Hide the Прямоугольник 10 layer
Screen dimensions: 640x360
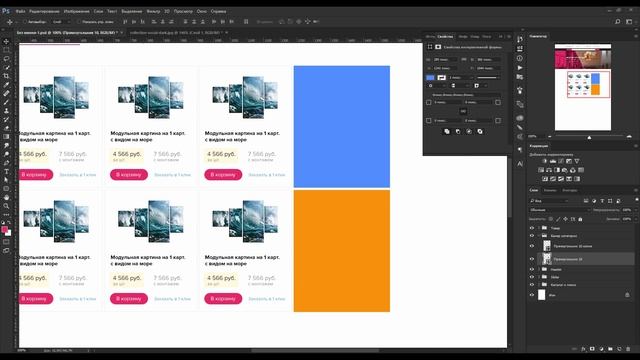pos(531,259)
